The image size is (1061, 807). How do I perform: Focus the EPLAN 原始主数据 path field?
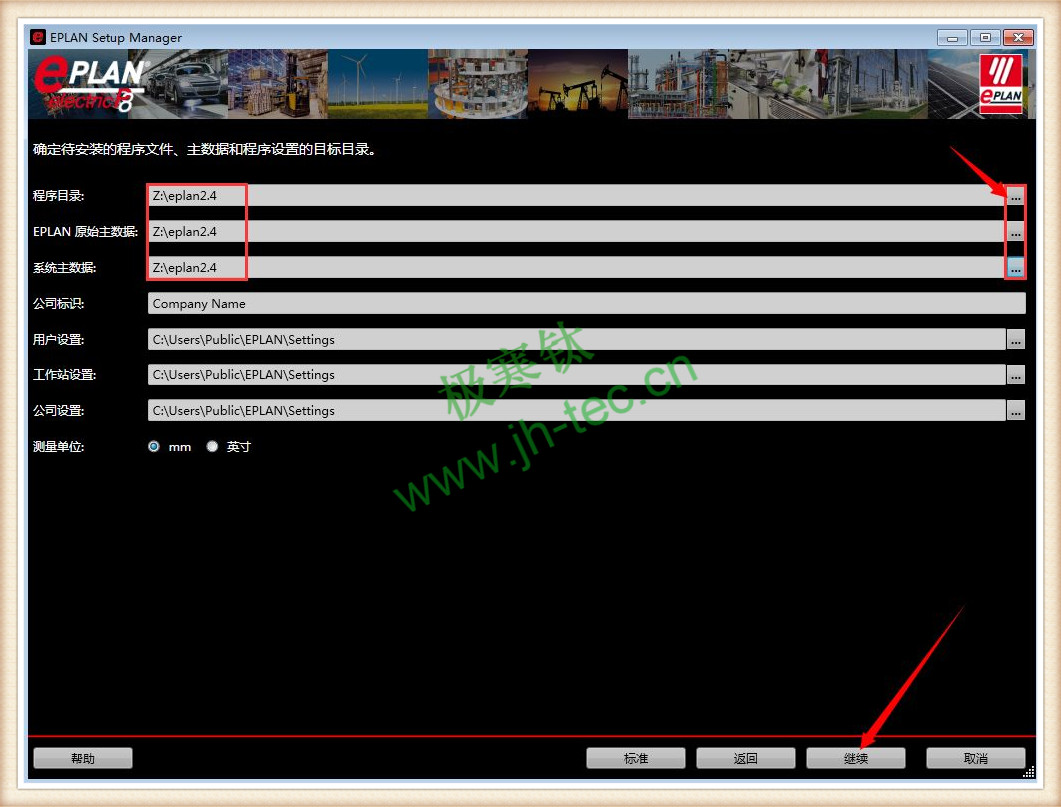click(x=576, y=232)
